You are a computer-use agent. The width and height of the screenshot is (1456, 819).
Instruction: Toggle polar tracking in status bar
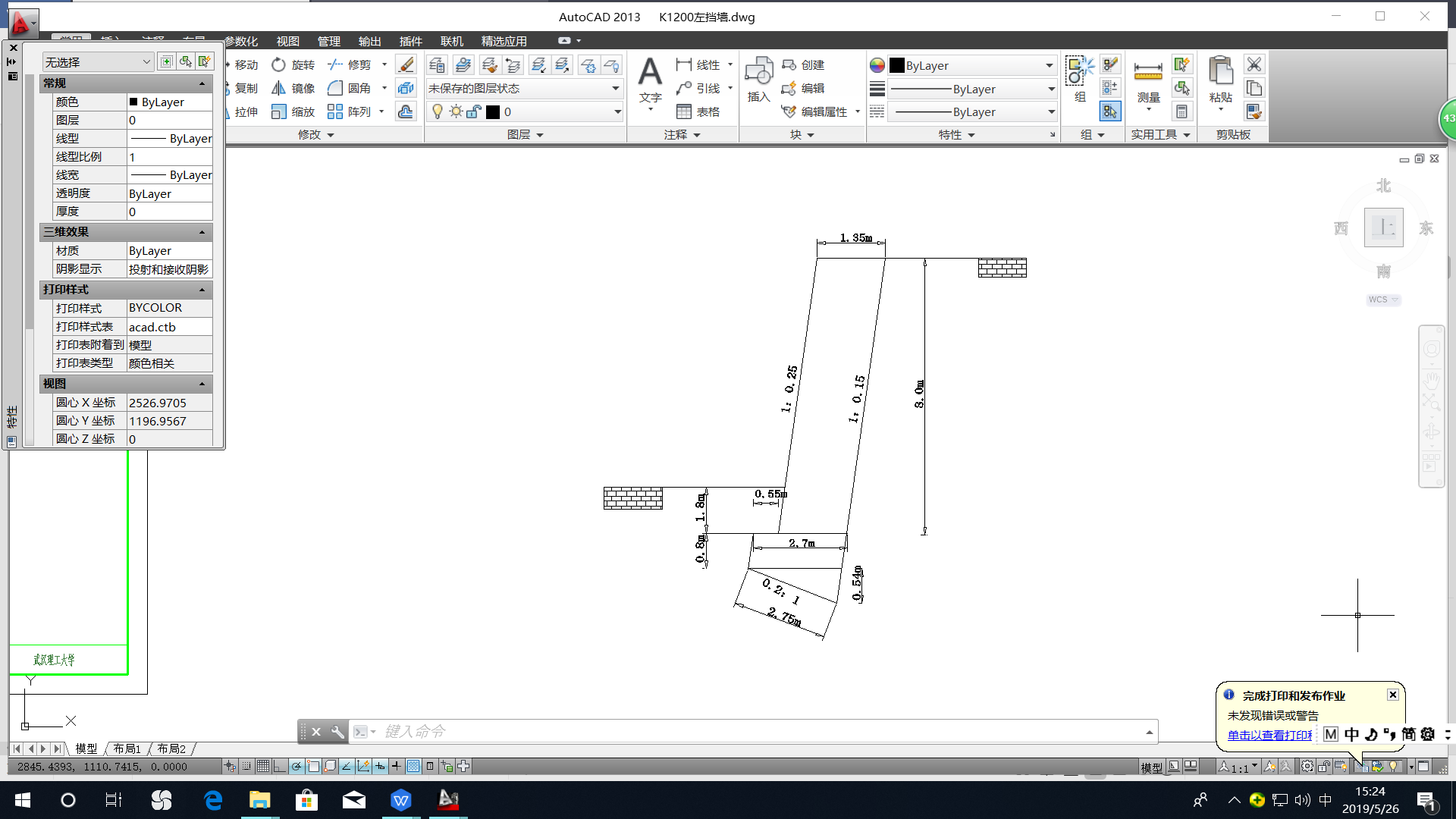click(x=297, y=767)
